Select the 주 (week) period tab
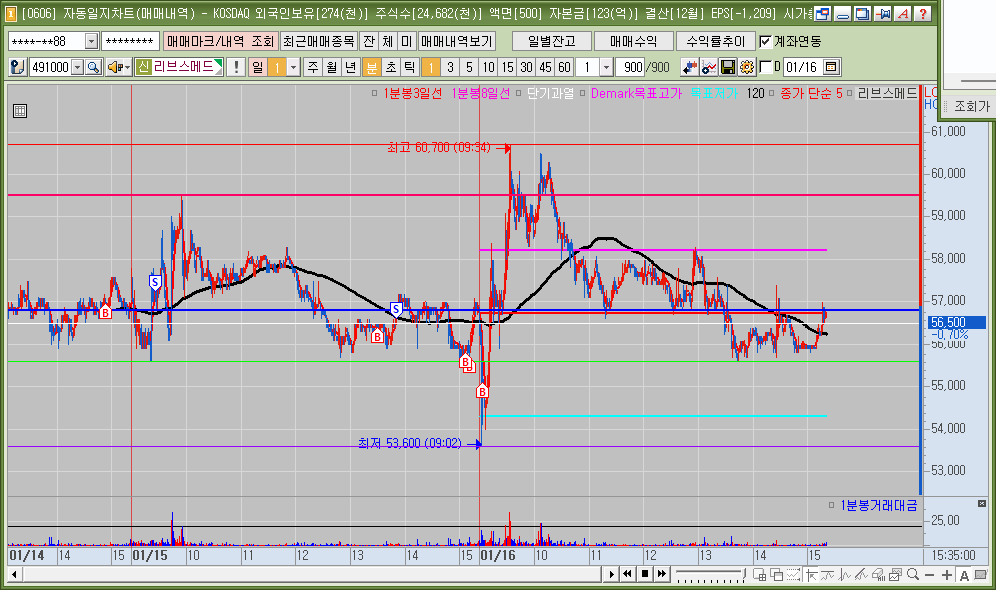 point(313,67)
